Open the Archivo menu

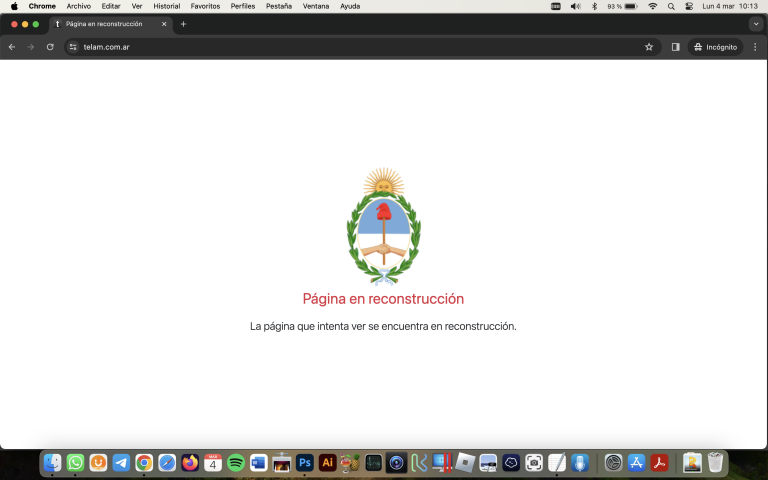pyautogui.click(x=78, y=6)
